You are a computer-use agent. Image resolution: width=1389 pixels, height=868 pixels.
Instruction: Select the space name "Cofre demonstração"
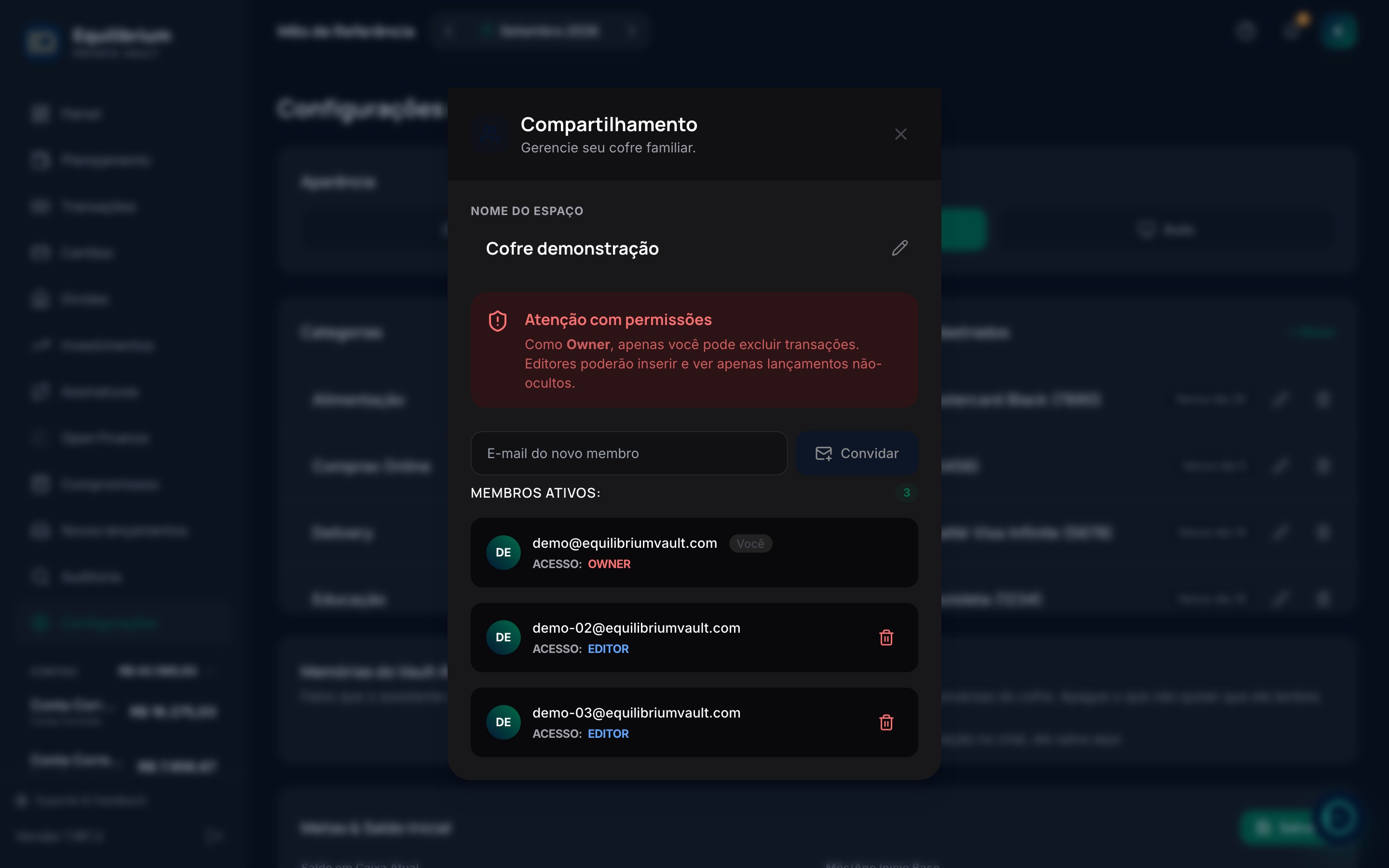[572, 248]
